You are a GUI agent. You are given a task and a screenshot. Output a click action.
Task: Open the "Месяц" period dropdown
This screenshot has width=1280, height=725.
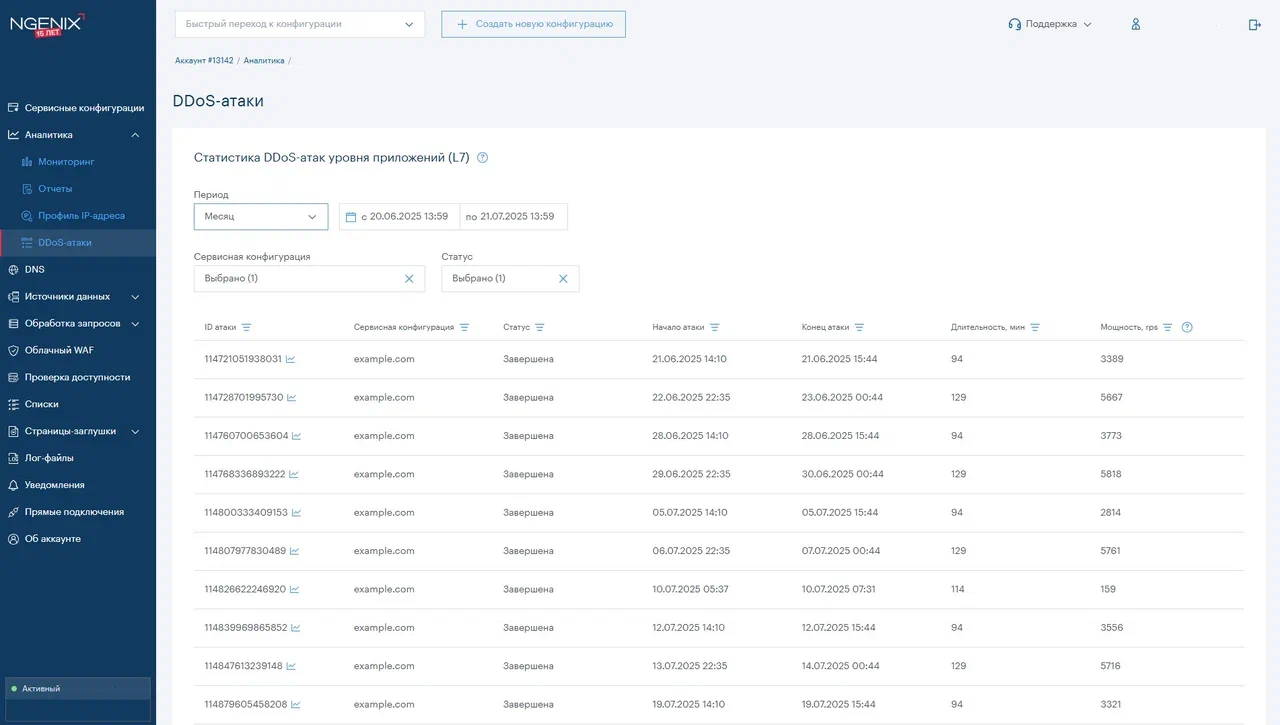click(x=260, y=216)
